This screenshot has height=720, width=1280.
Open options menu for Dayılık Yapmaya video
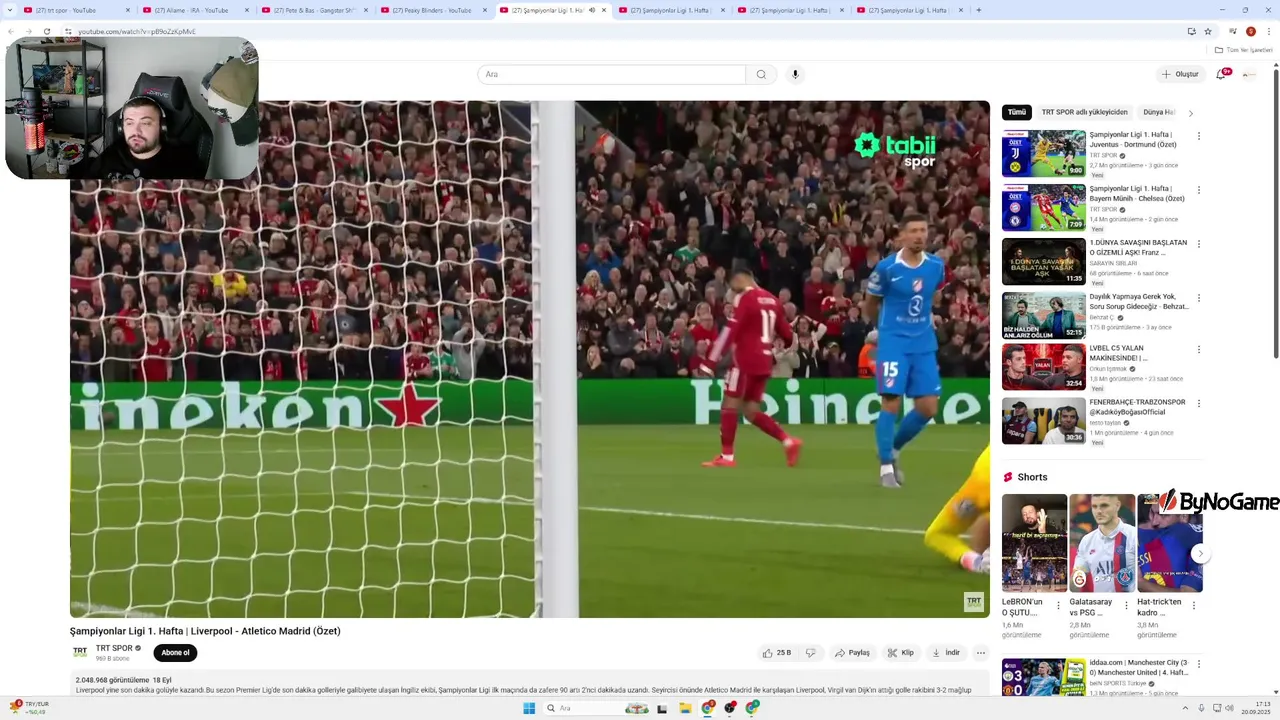pyautogui.click(x=1199, y=298)
